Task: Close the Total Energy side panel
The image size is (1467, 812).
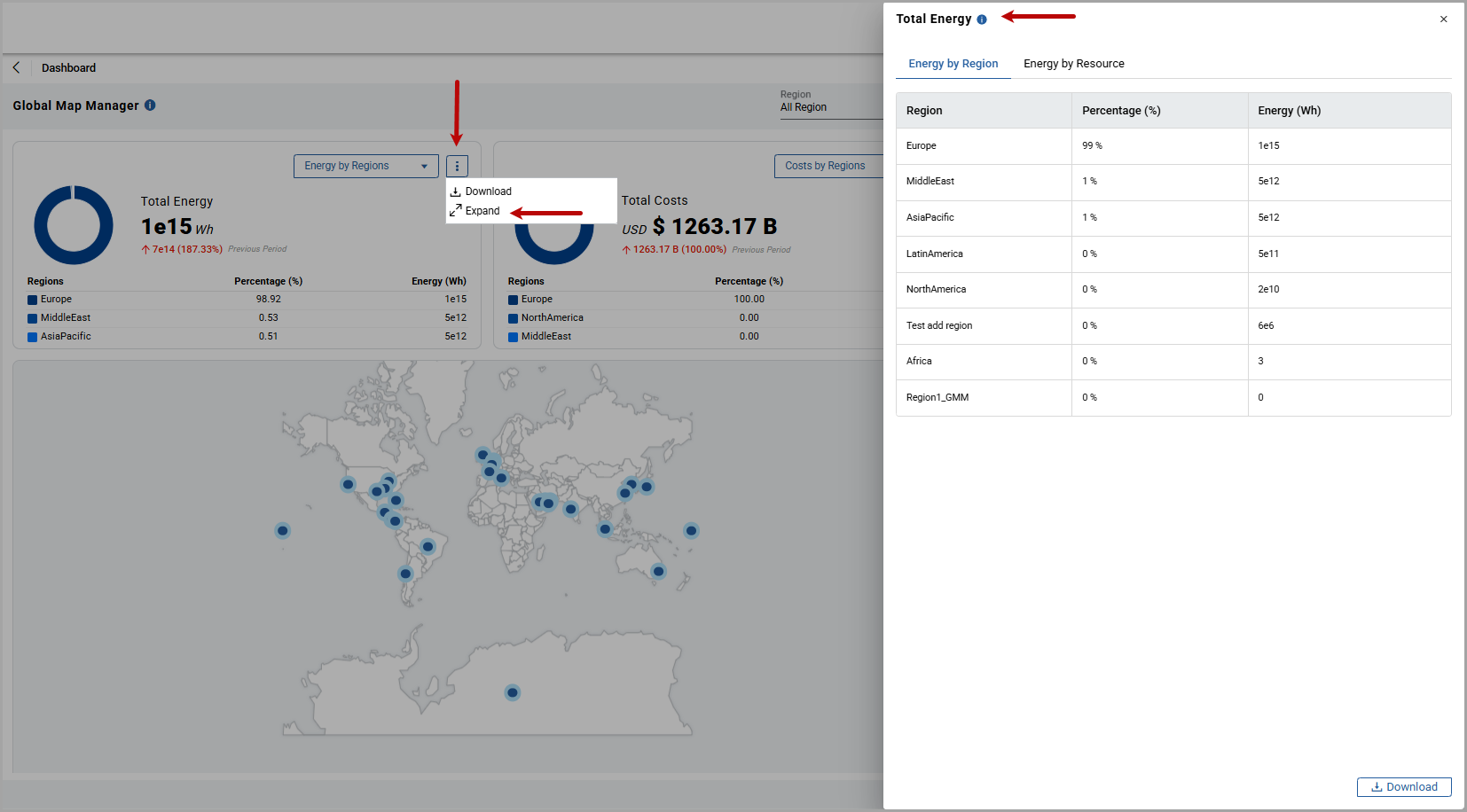Action: [1444, 19]
